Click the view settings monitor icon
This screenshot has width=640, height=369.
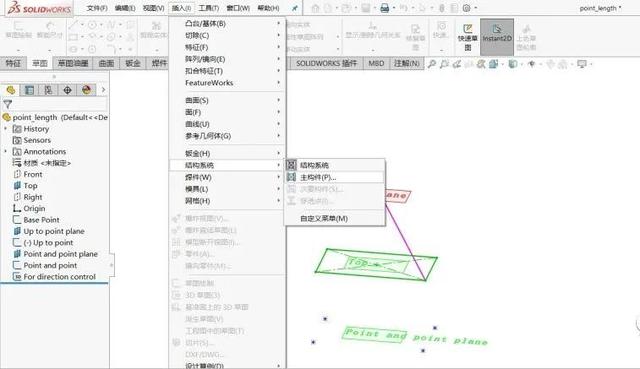[x=582, y=64]
